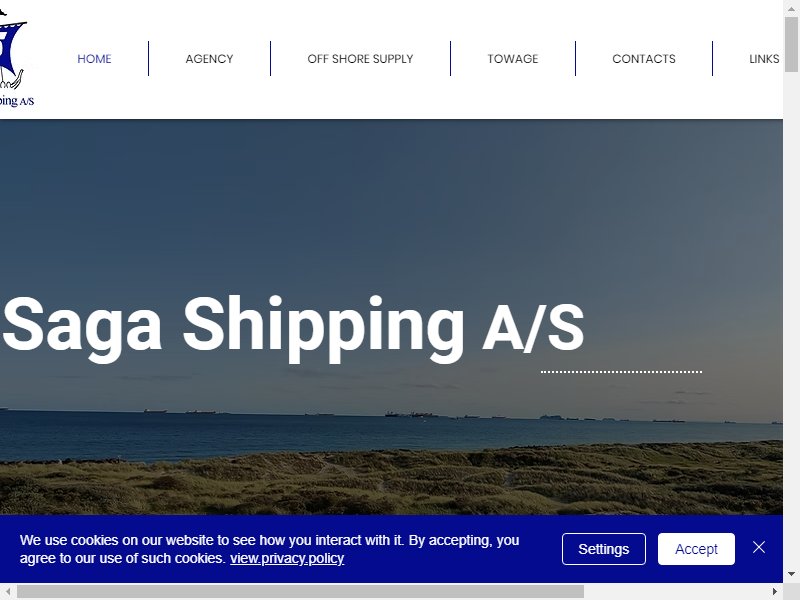800x600 pixels.
Task: Accept the website cookies
Action: [x=696, y=549]
